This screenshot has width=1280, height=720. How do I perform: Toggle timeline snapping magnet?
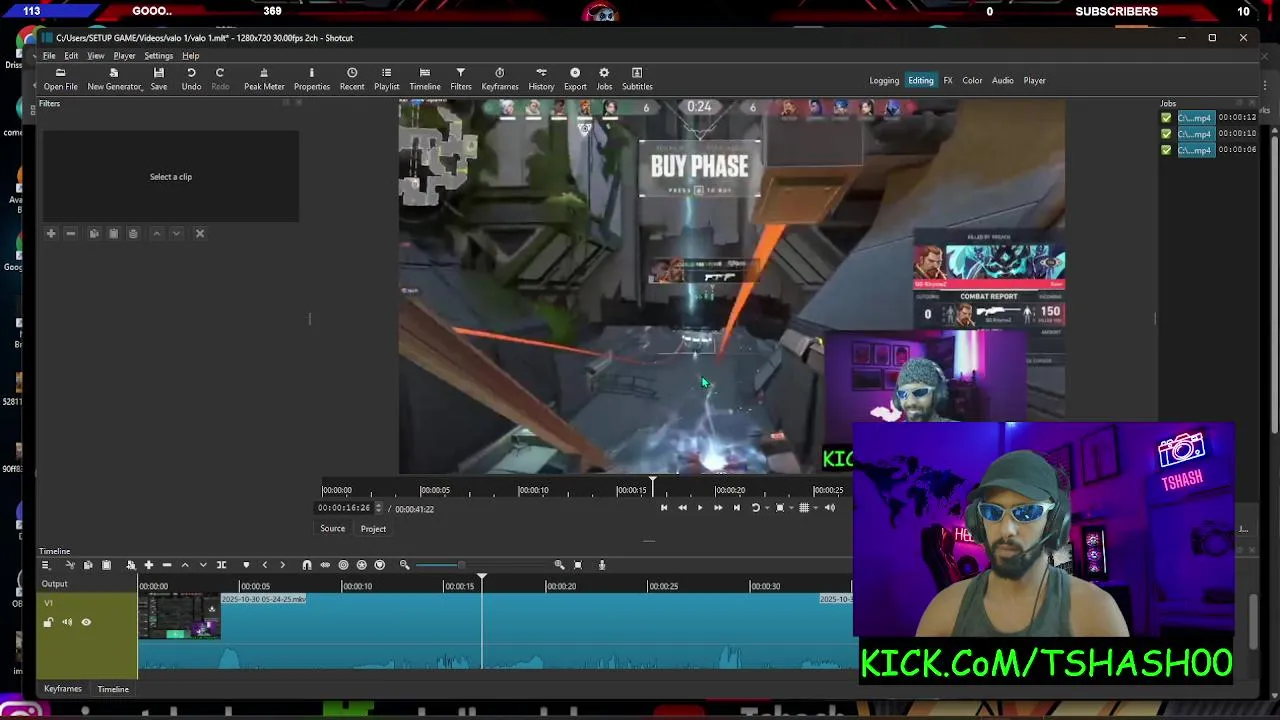[307, 565]
